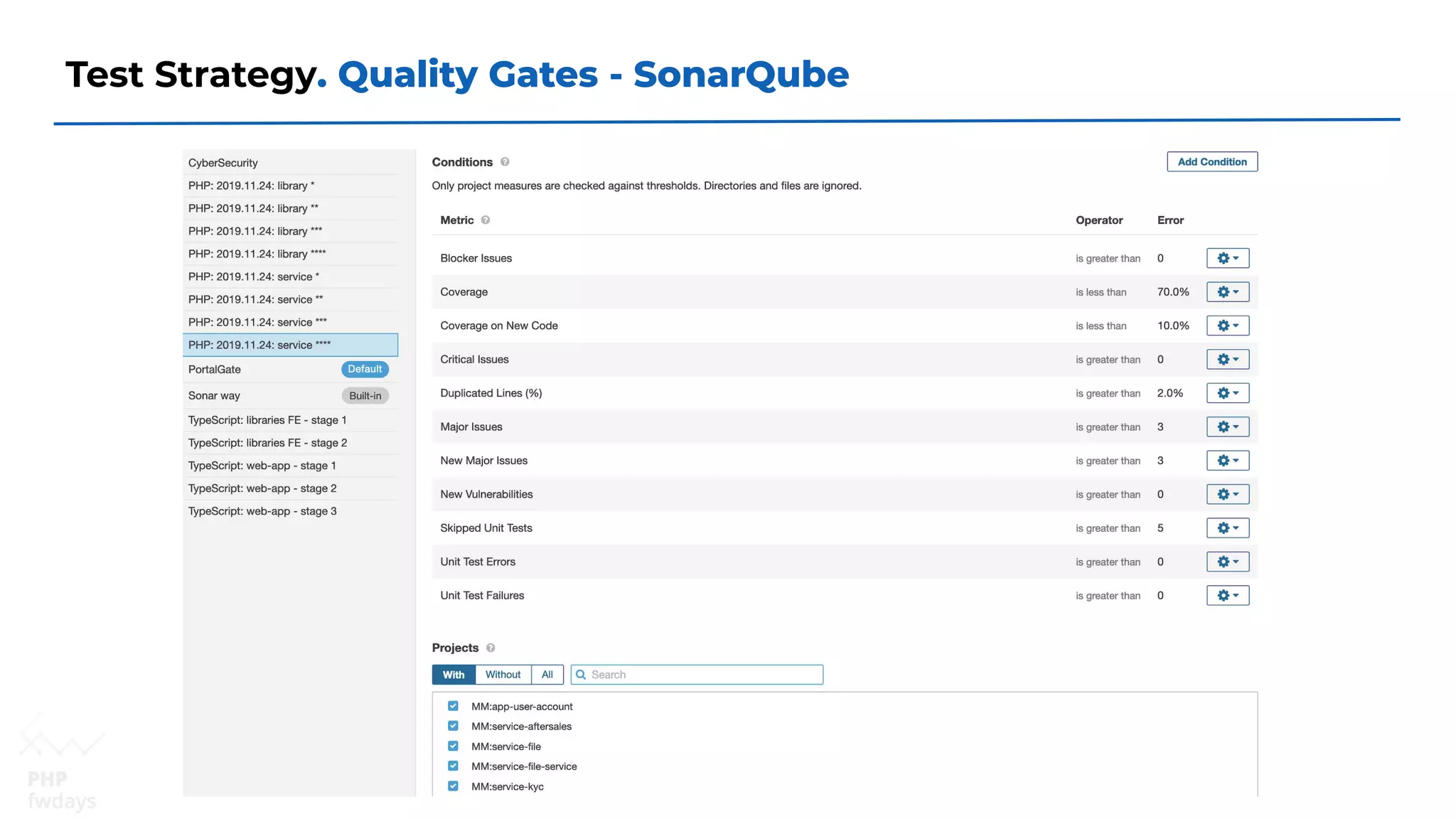
Task: Click the help icon next to Conditions
Action: 505,162
